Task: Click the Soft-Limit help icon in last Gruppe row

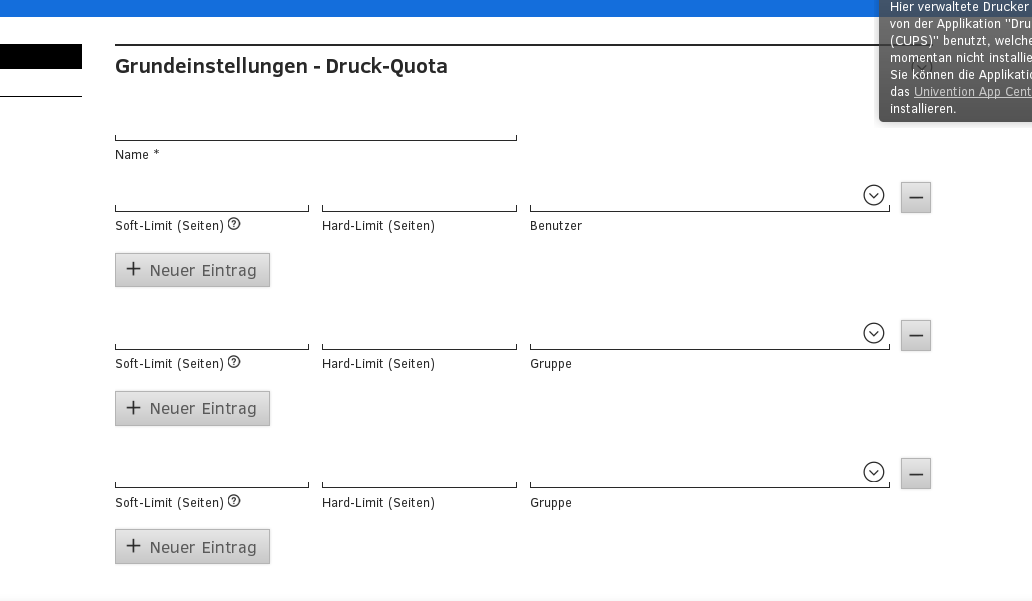Action: (234, 501)
